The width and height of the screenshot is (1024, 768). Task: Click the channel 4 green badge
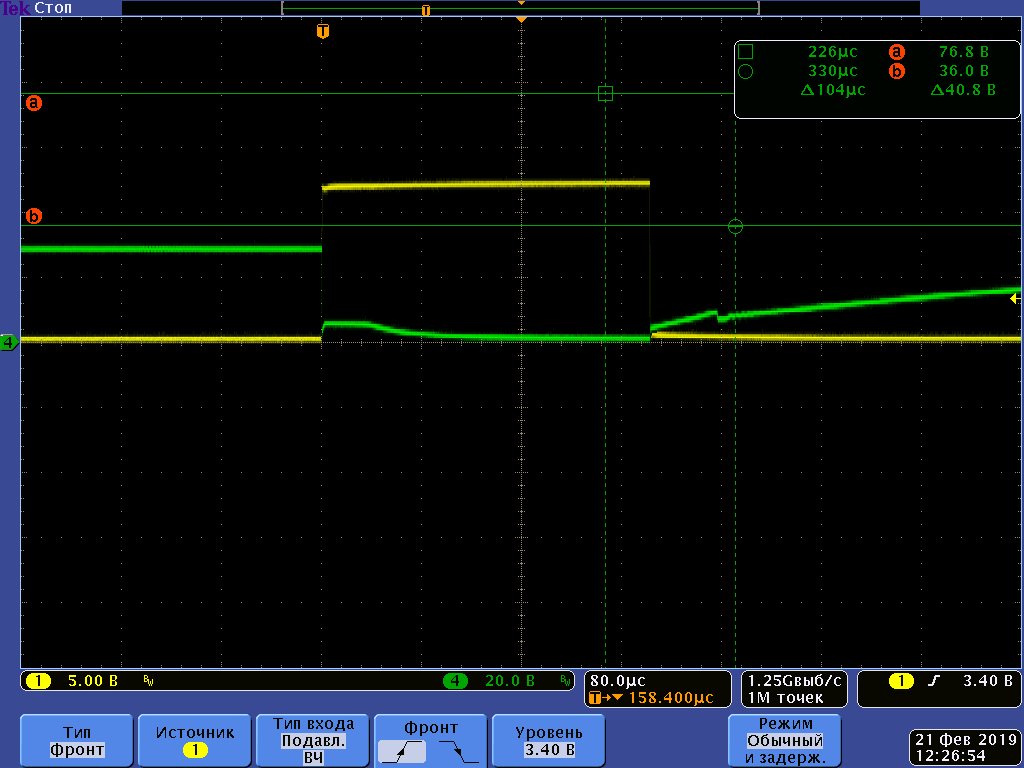pos(455,681)
